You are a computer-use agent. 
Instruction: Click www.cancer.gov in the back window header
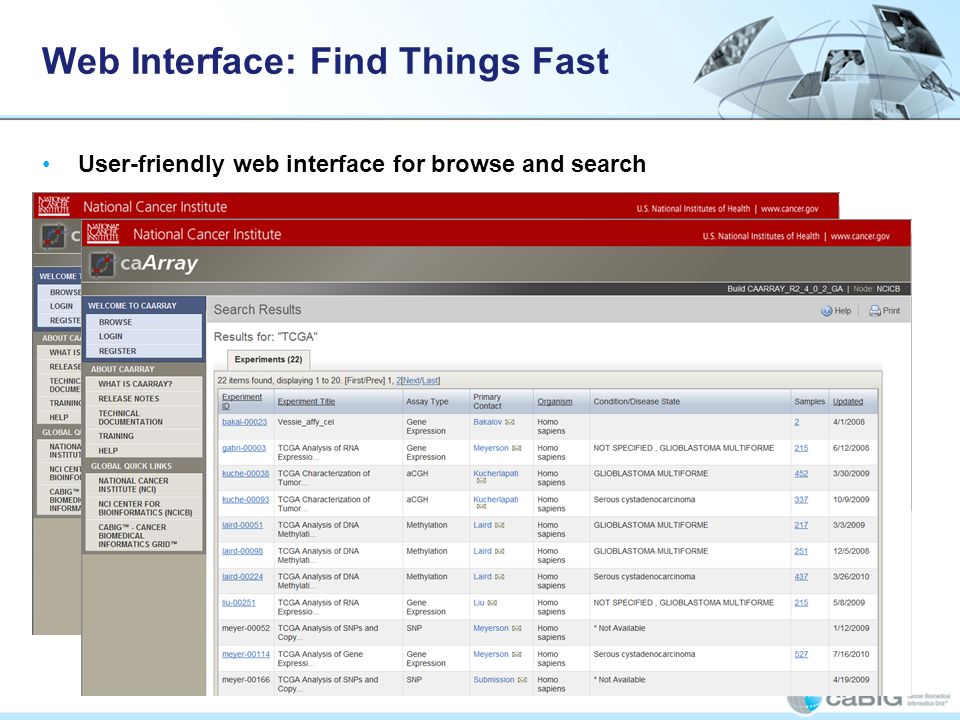click(790, 209)
